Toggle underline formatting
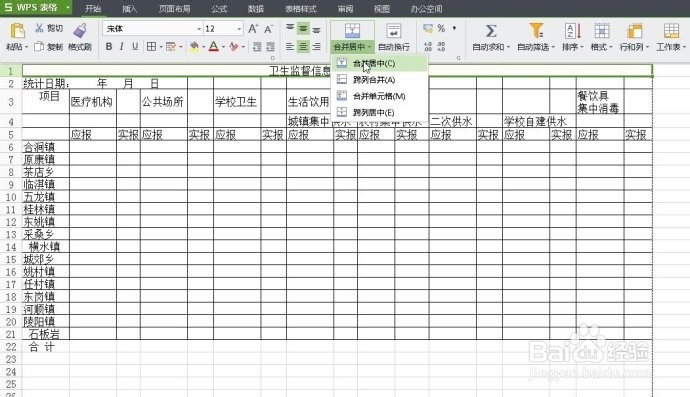Viewport: 690px width, 397px height. 135,46
